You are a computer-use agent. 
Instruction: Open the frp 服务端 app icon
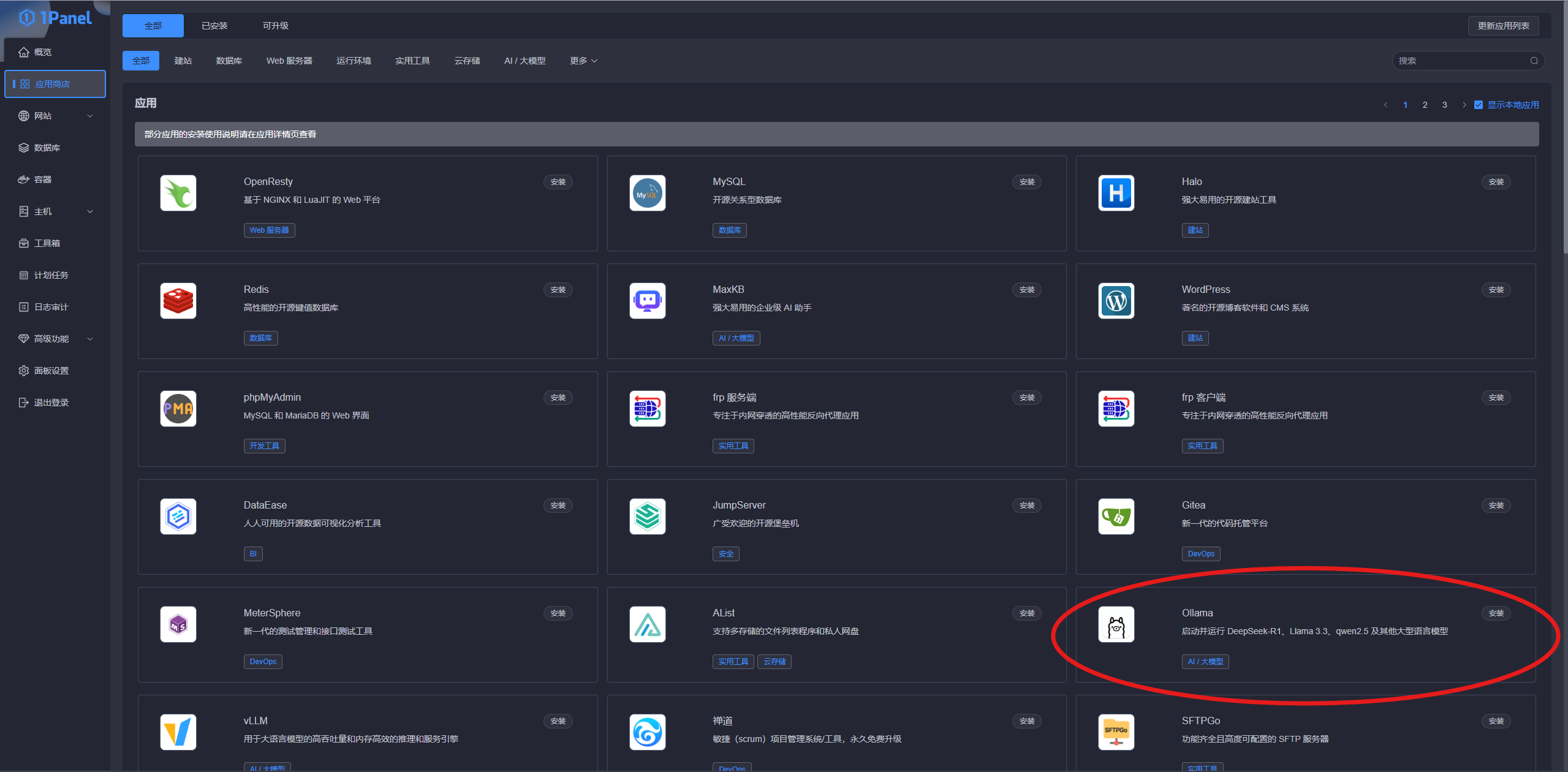pyautogui.click(x=647, y=409)
